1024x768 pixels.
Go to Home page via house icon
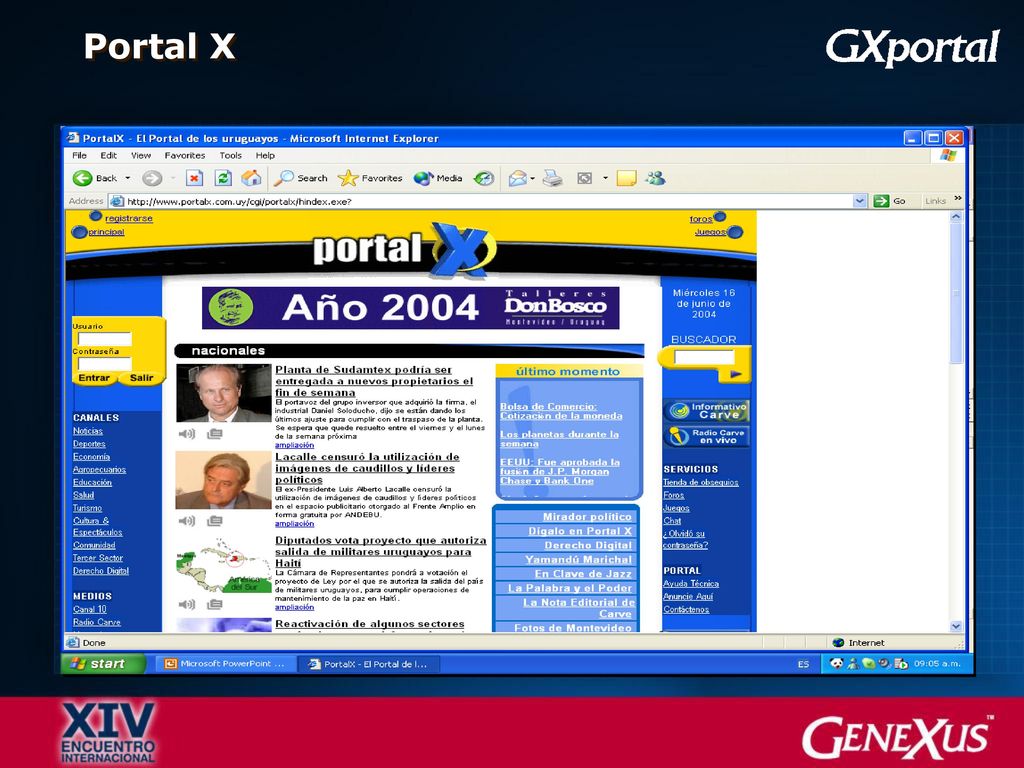251,178
